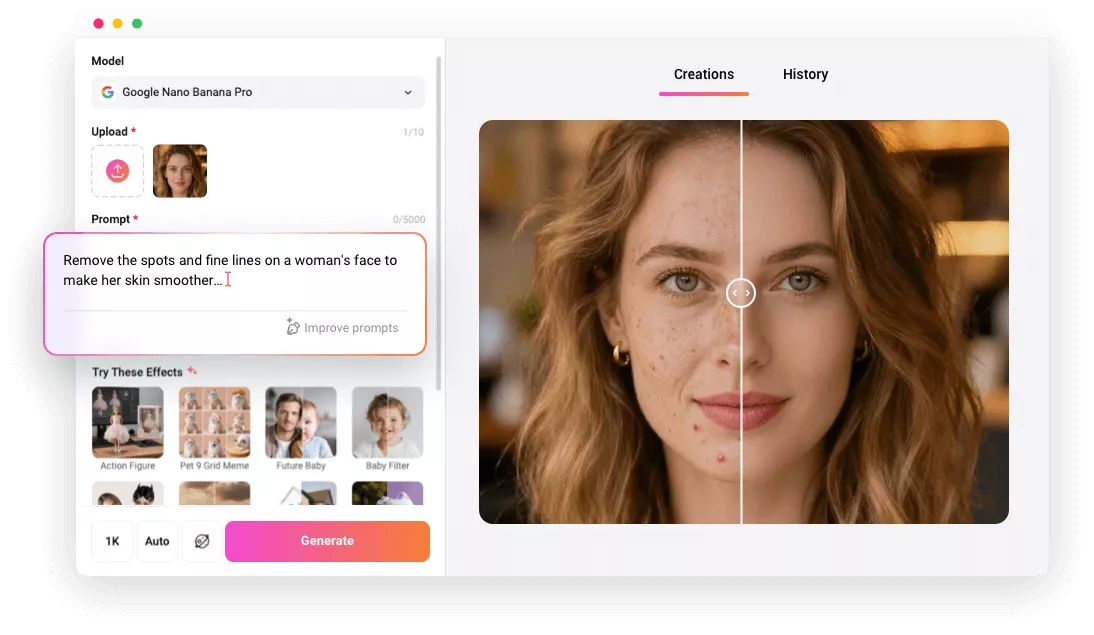Screen dimensions: 1094x635
Task: Click the green macOS fullscreen dot
Action: click(137, 23)
